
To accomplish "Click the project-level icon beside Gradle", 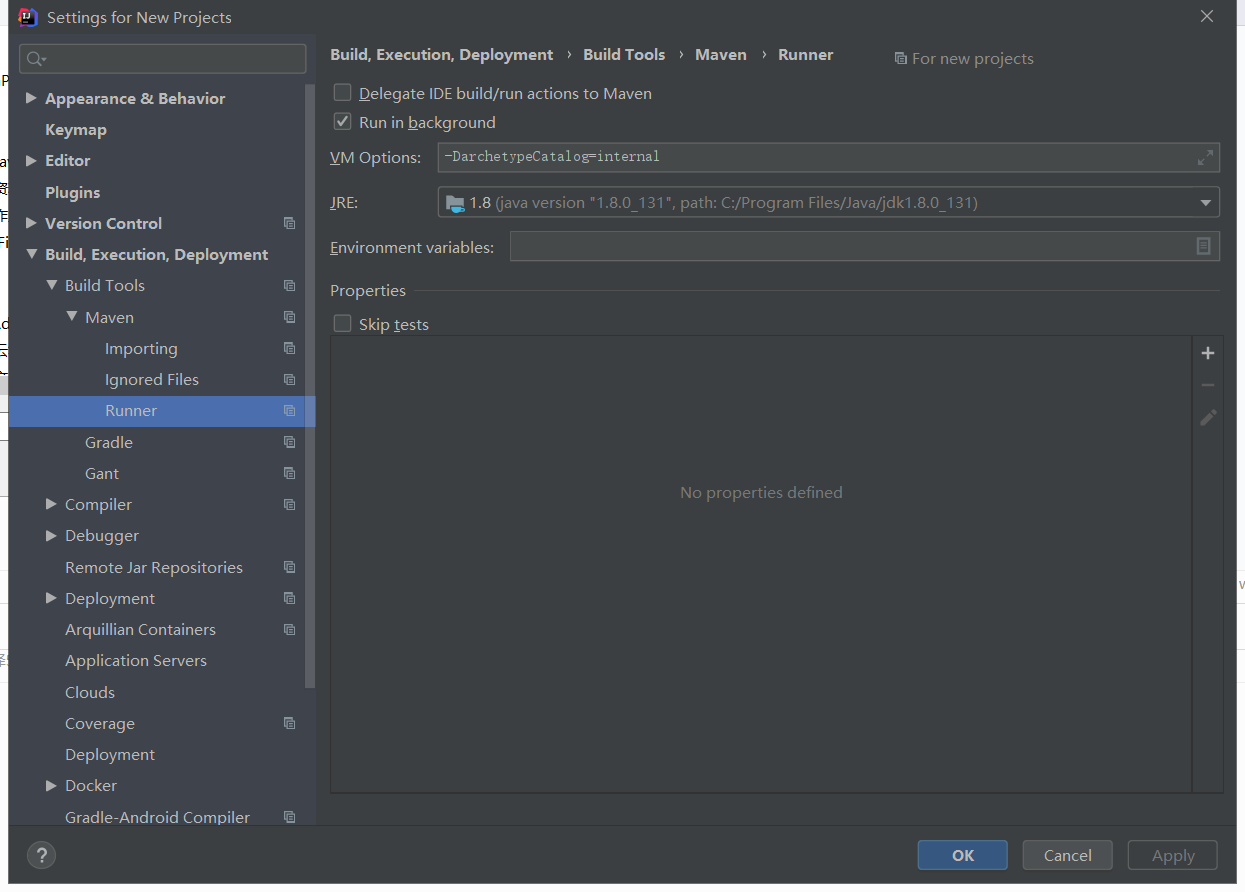I will tap(289, 442).
